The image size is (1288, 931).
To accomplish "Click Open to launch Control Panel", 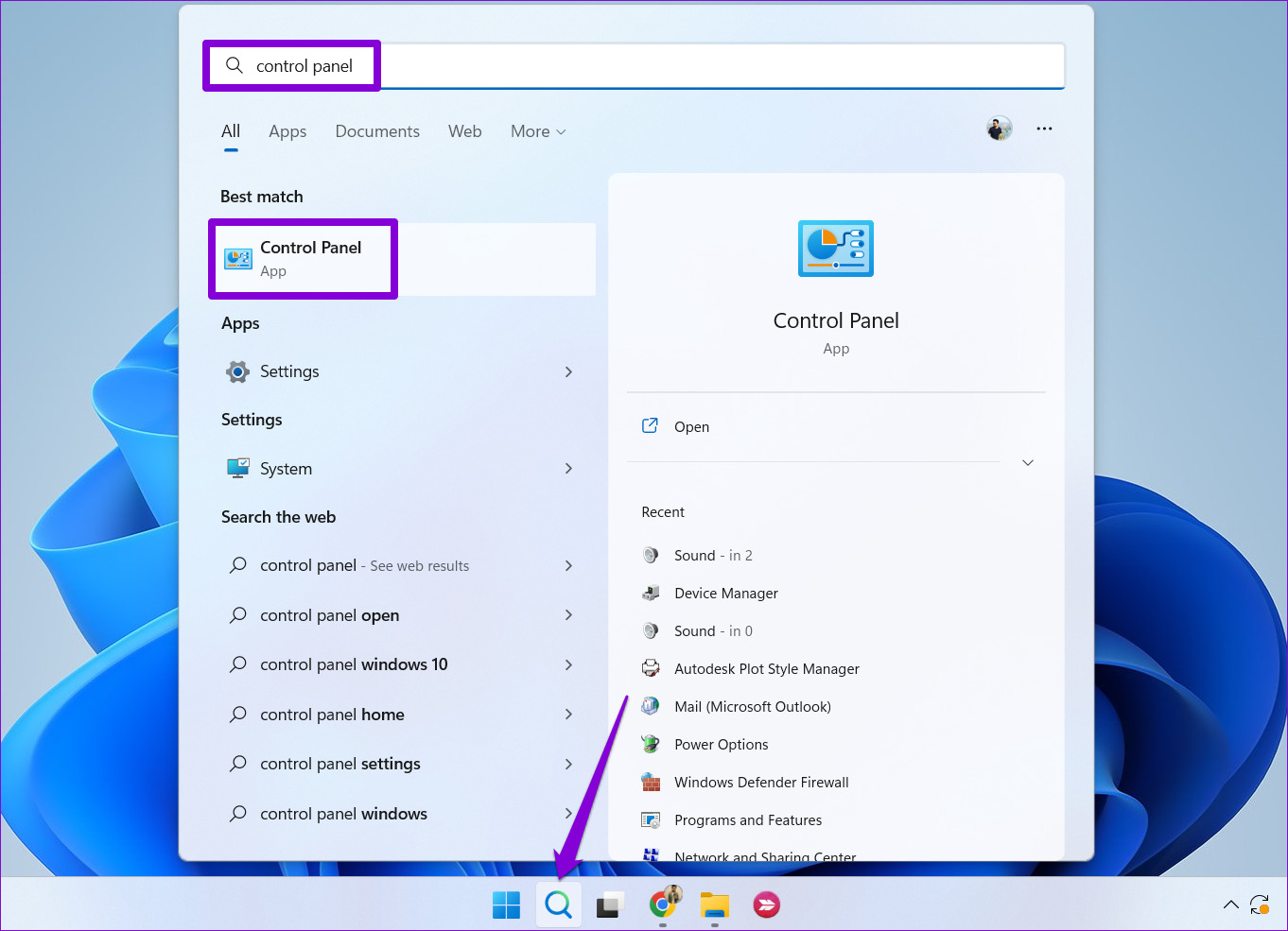I will point(691,426).
